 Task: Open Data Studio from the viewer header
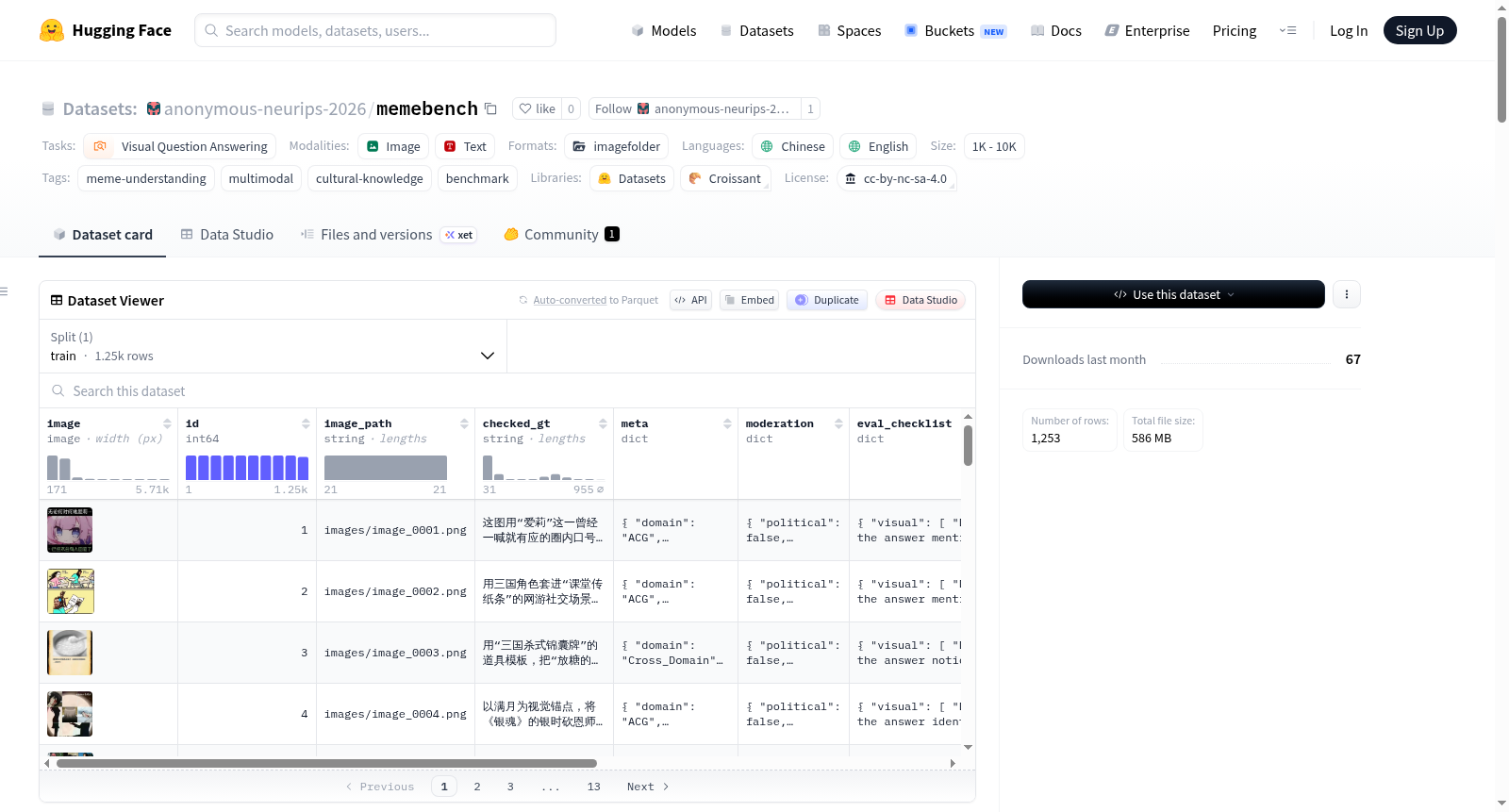click(920, 300)
